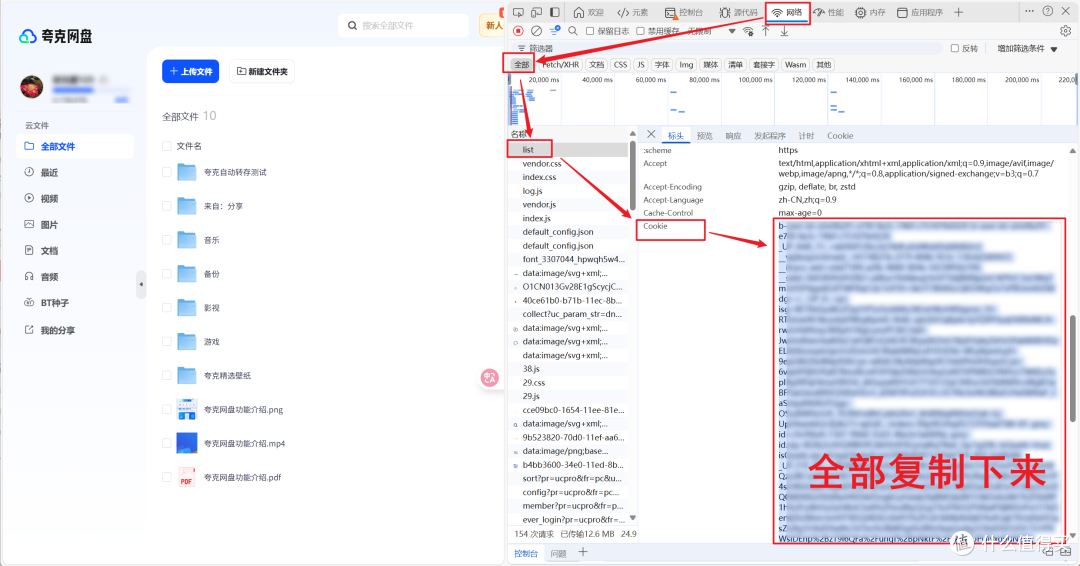Open the 夸克网盘功能介绍.mp4 file
The image size is (1080, 566).
[245, 443]
